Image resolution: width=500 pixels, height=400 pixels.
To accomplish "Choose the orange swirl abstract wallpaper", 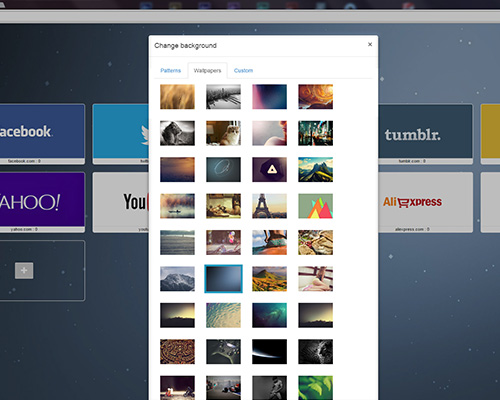I will point(315,97).
